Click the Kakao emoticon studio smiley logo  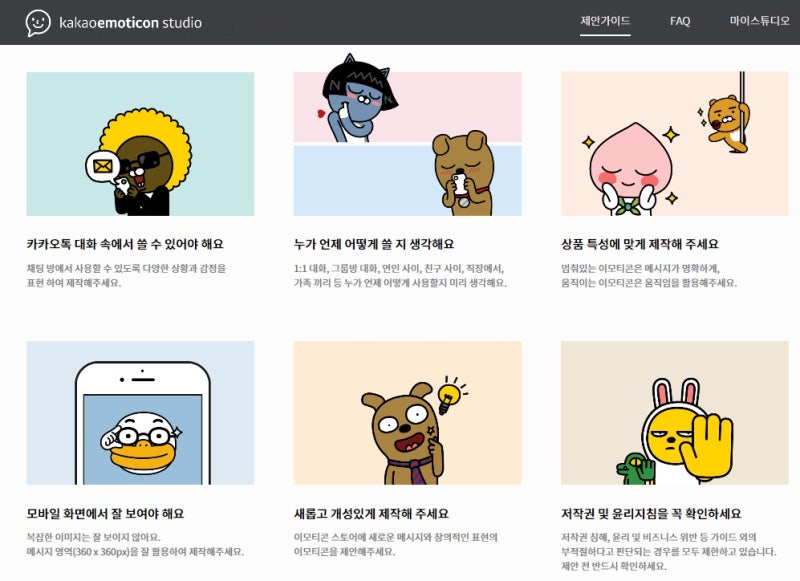click(x=38, y=23)
